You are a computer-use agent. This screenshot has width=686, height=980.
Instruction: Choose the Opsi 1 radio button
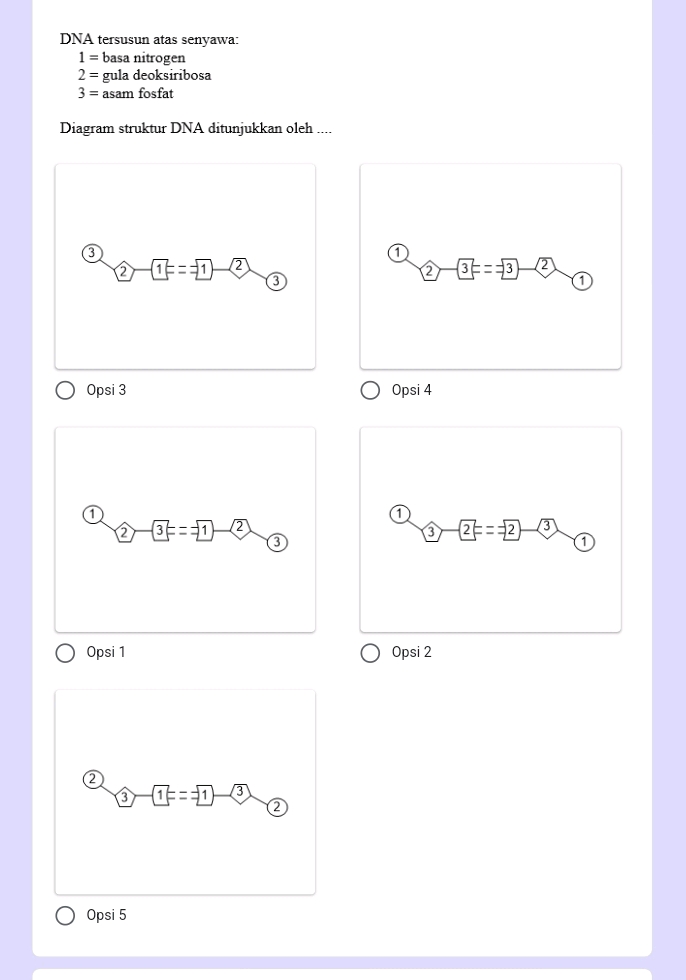pos(65,653)
